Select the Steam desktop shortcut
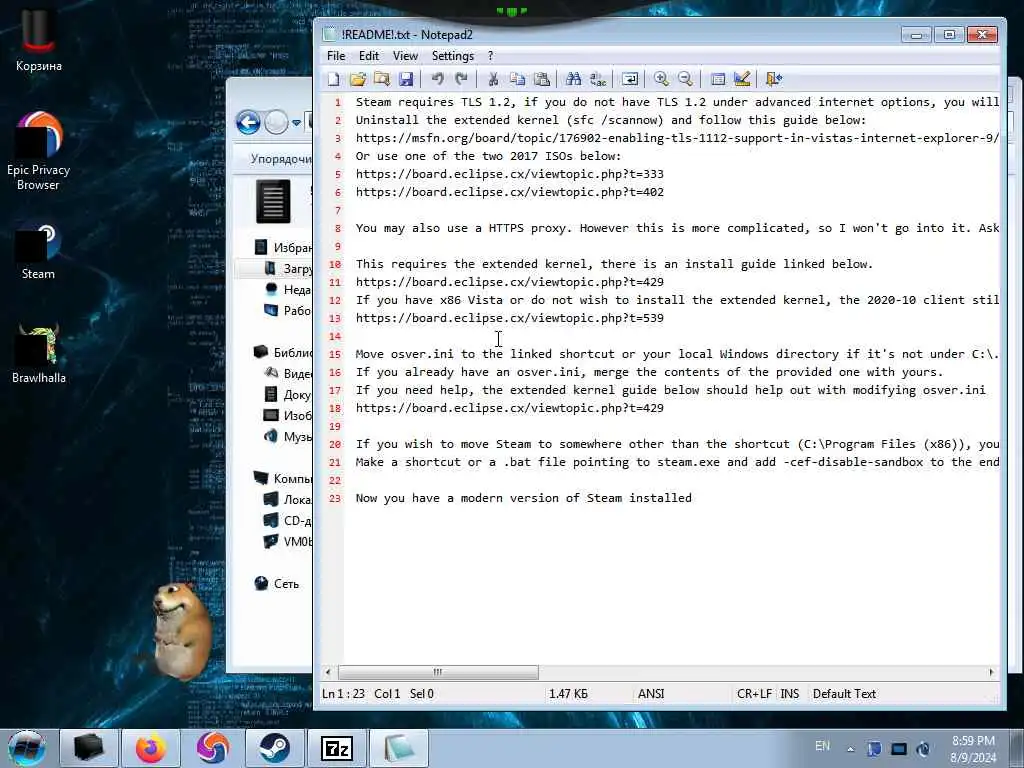Viewport: 1024px width, 768px height. tap(39, 253)
